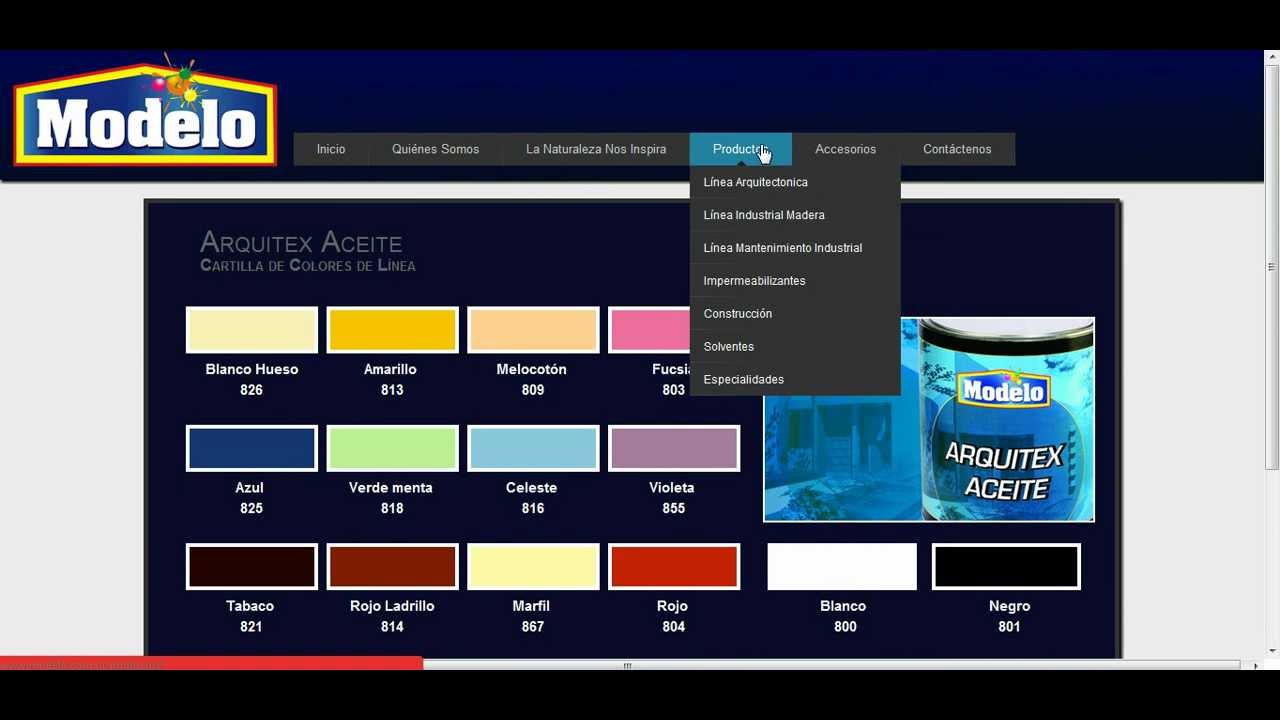Screen dimensions: 1280x720
Task: Click the 'Rojo Ladrillo' label
Action: 392,606
